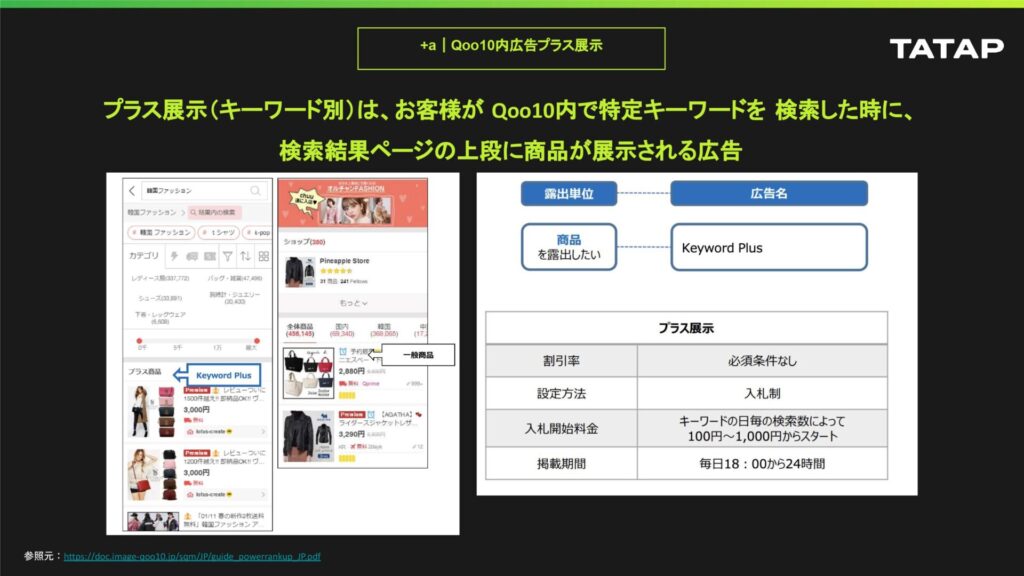
Task: Tap the delivery truck filter icon
Action: click(x=192, y=257)
